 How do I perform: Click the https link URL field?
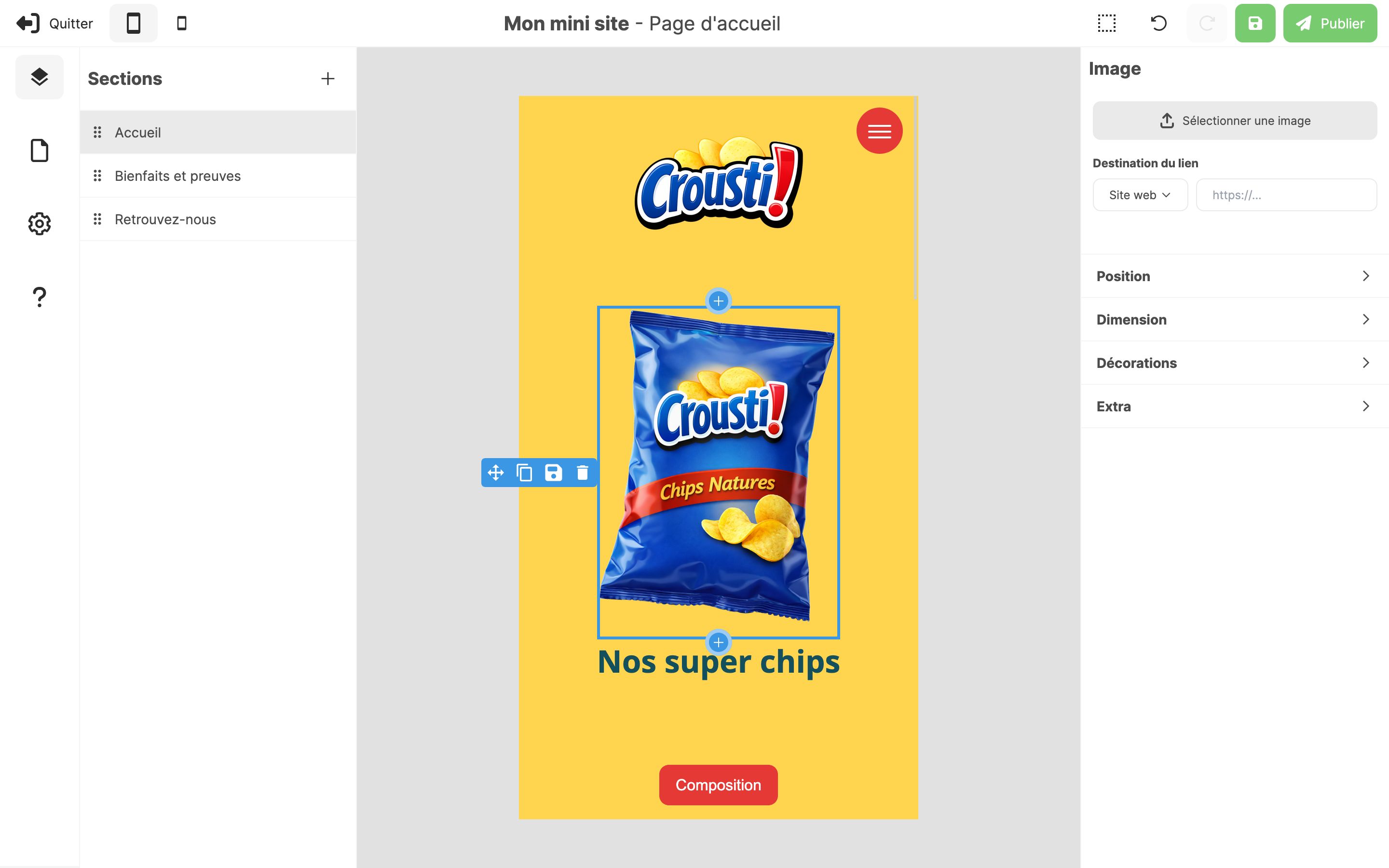(x=1286, y=195)
